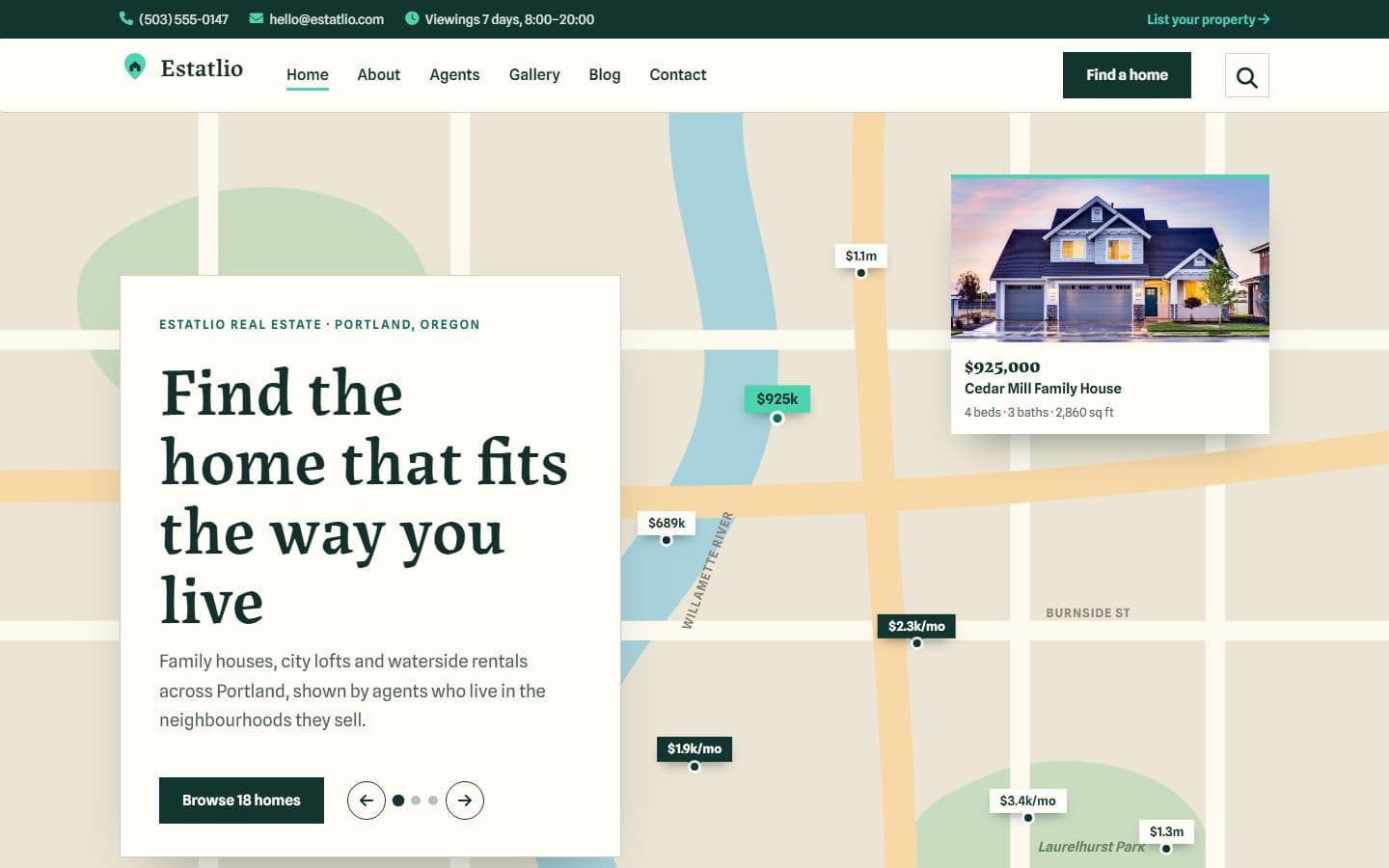Click the phone icon in top bar
1389x868 pixels.
126,18
